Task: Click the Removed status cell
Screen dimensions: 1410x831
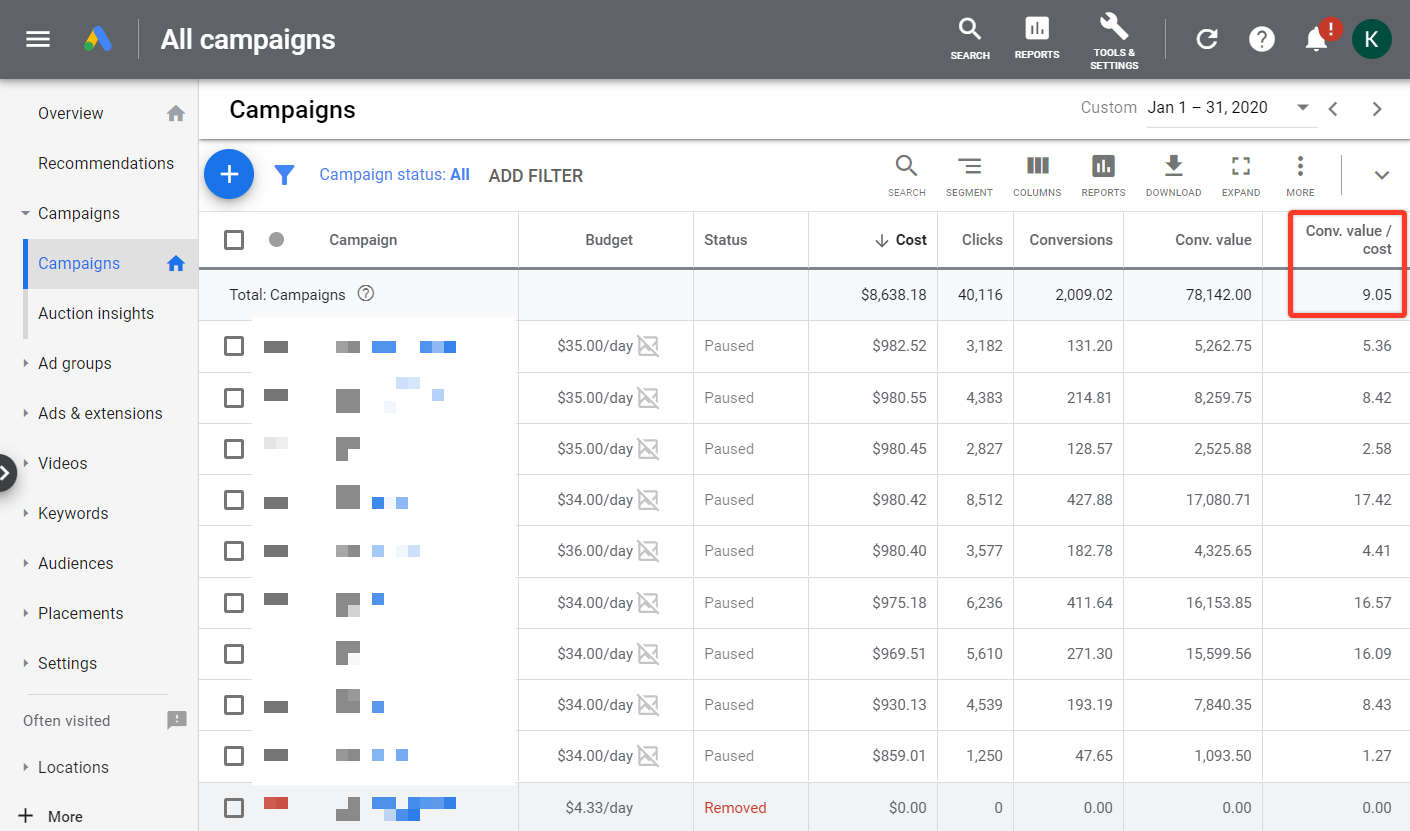Action: (x=735, y=808)
